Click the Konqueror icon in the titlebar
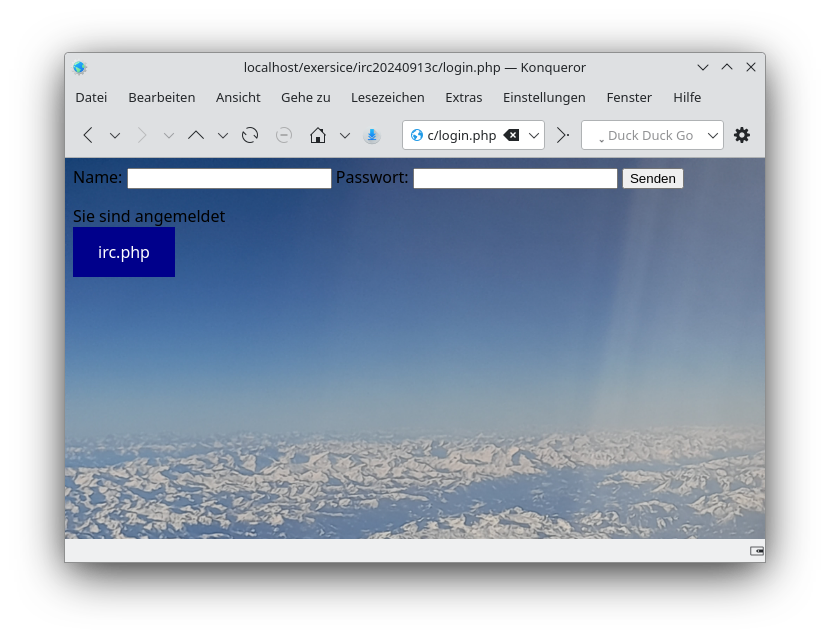This screenshot has width=830, height=639. (79, 67)
